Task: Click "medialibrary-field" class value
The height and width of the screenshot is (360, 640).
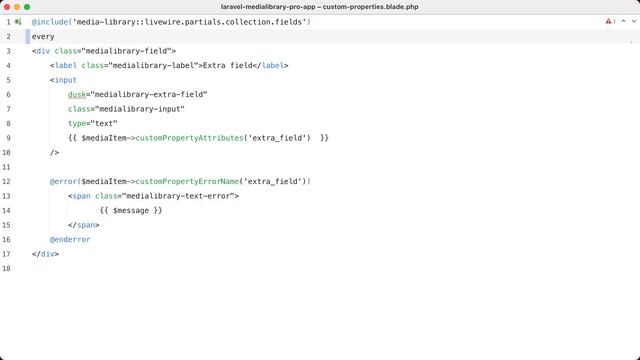Action: click(126, 51)
